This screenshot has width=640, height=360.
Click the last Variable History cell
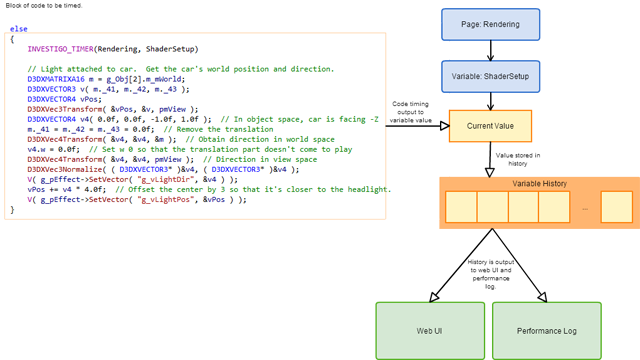point(617,207)
